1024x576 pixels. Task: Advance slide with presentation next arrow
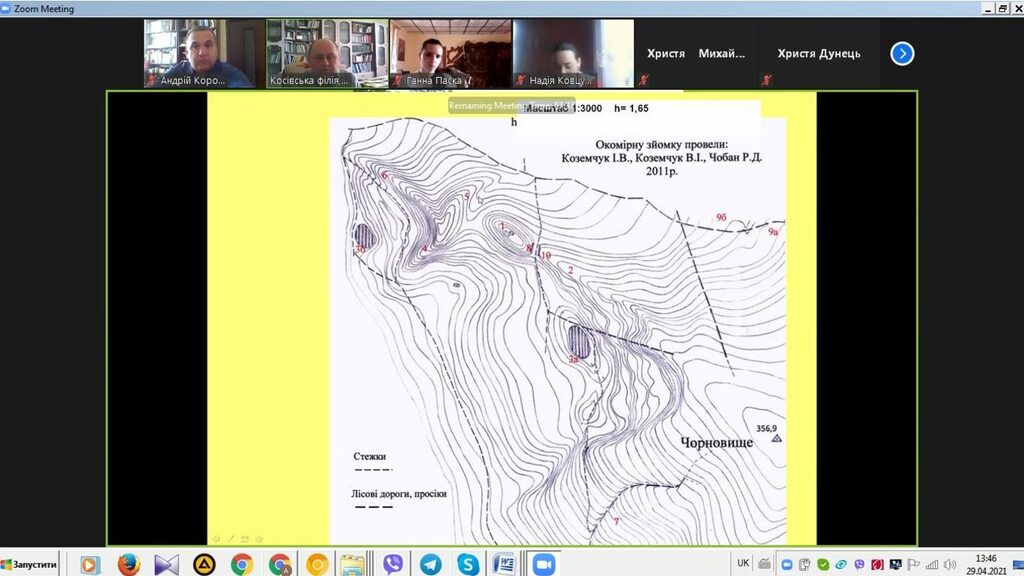[x=259, y=539]
